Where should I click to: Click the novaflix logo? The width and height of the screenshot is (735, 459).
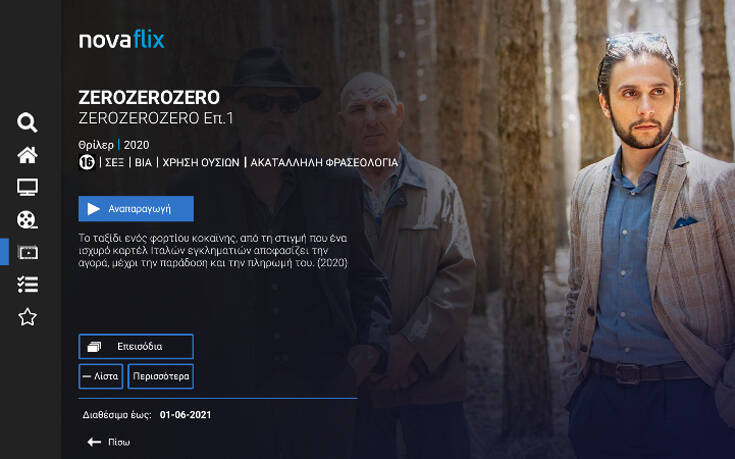point(121,39)
